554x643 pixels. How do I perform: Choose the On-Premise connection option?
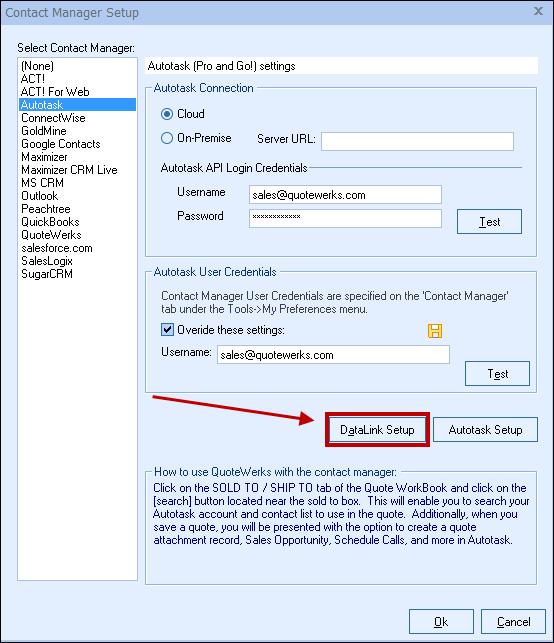tap(167, 138)
